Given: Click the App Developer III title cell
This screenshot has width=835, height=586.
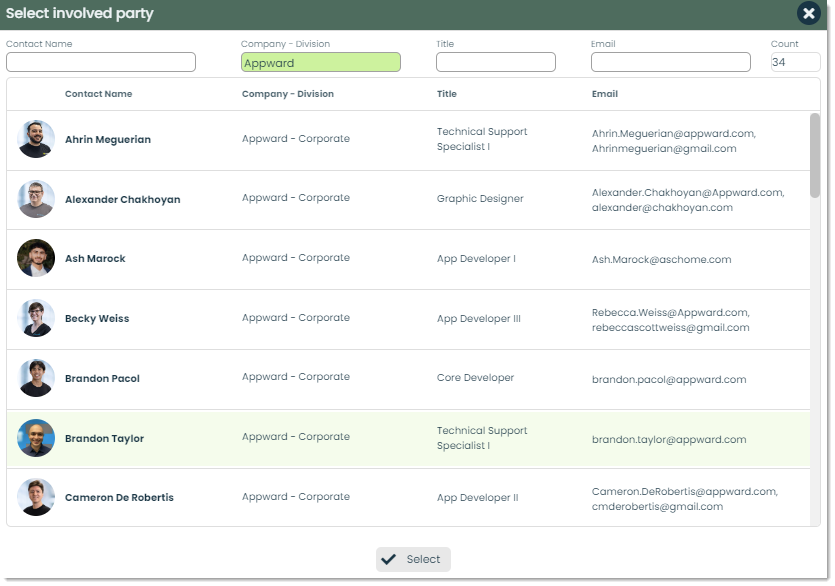Looking at the screenshot, I should (479, 319).
